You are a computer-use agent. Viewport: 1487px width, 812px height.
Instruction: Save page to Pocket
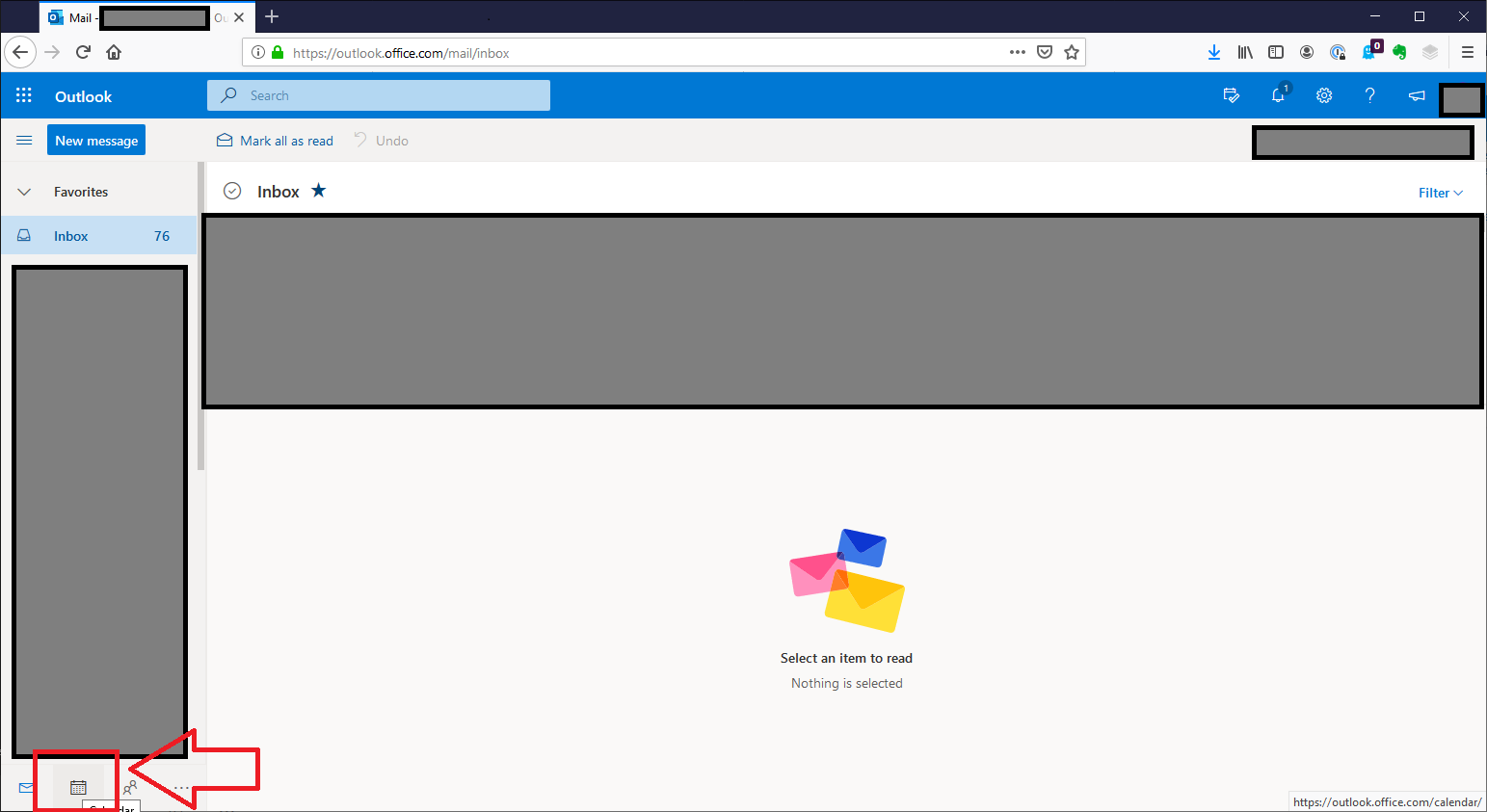click(1045, 52)
